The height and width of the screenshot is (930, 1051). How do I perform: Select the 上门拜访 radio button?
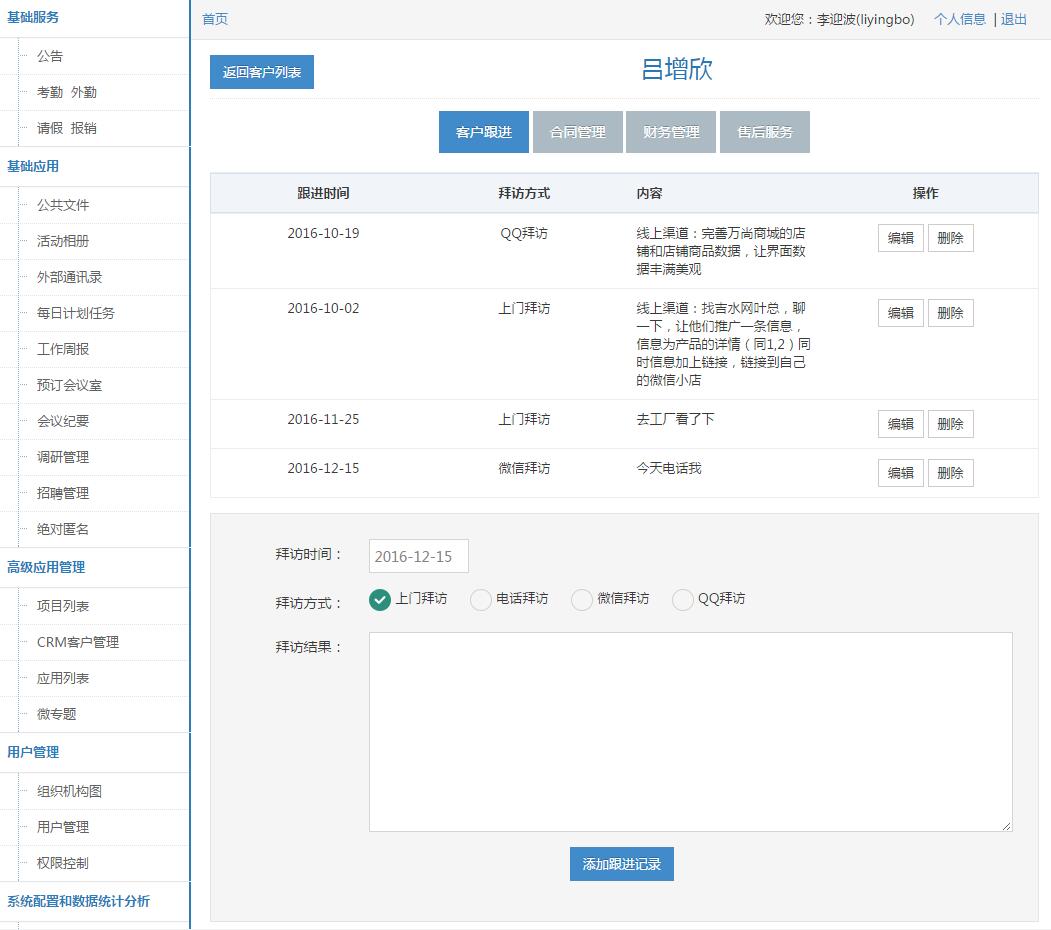point(380,600)
